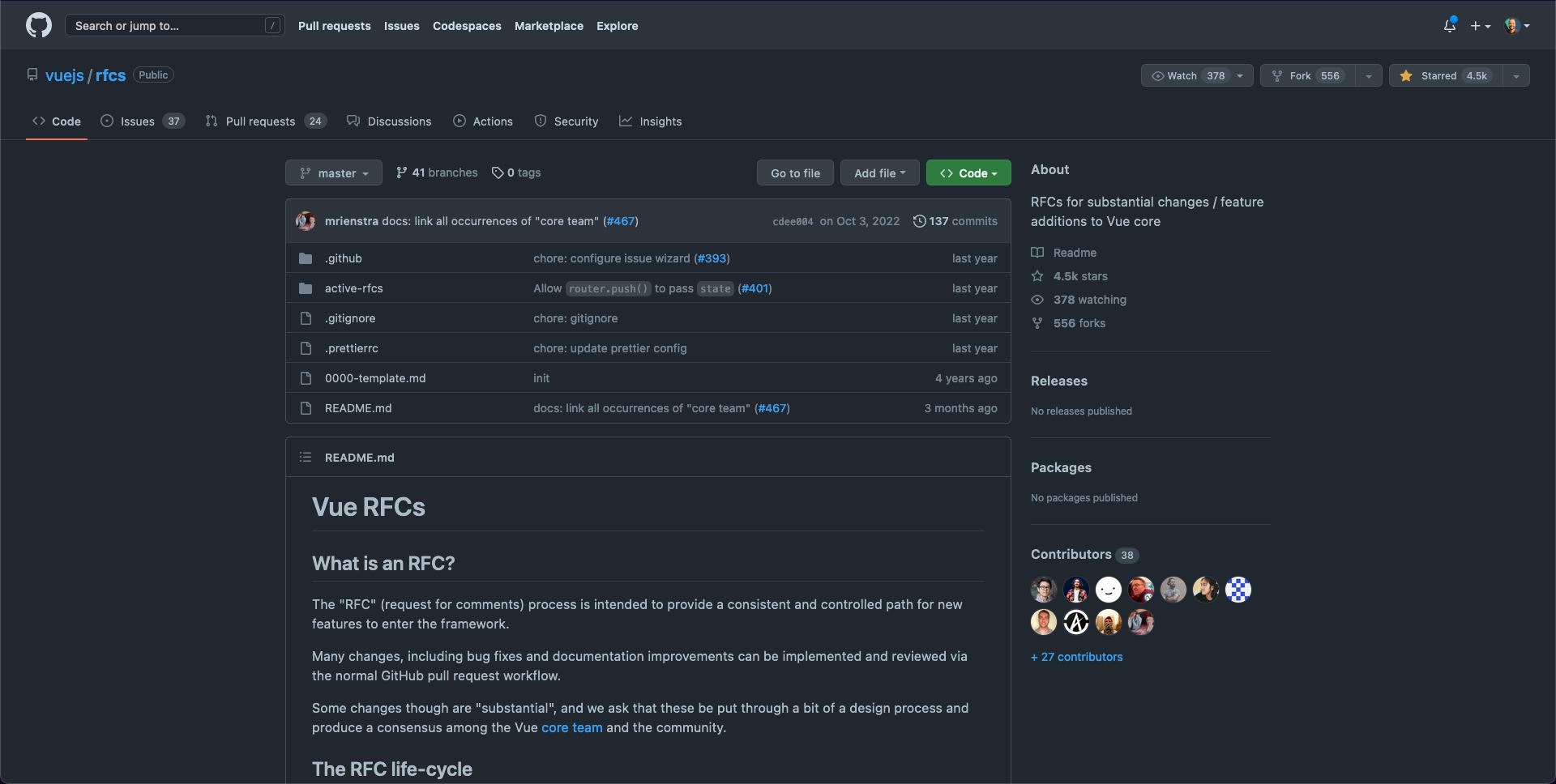Open the .prettierrc file

coord(352,348)
